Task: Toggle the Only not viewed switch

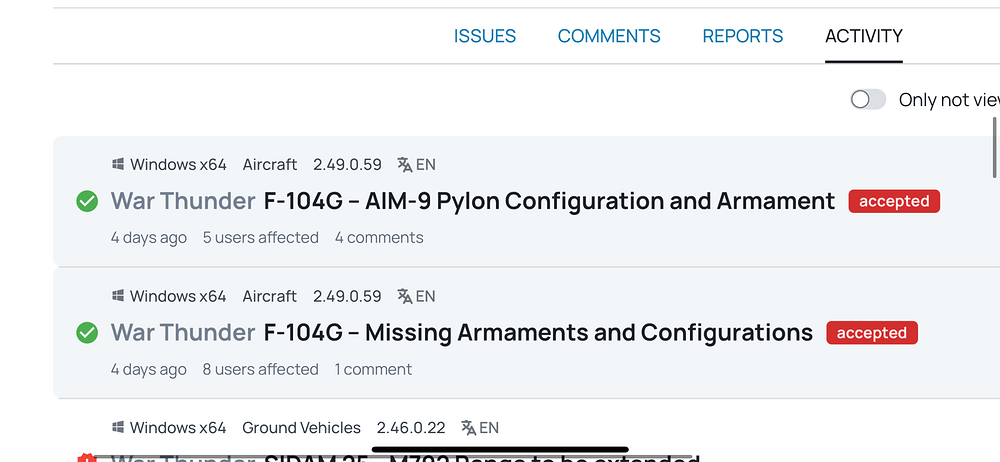Action: click(x=868, y=99)
